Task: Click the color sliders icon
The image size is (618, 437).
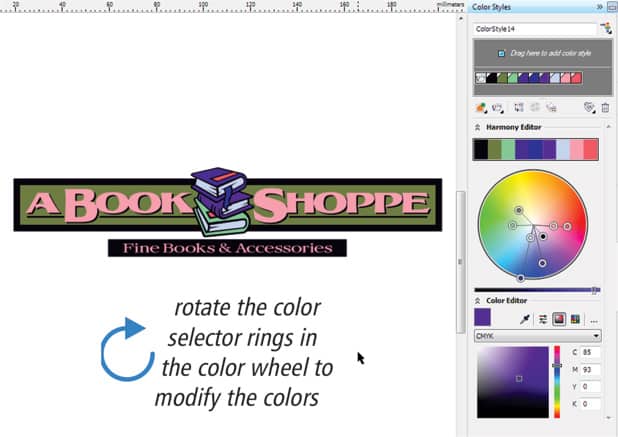Action: [543, 319]
